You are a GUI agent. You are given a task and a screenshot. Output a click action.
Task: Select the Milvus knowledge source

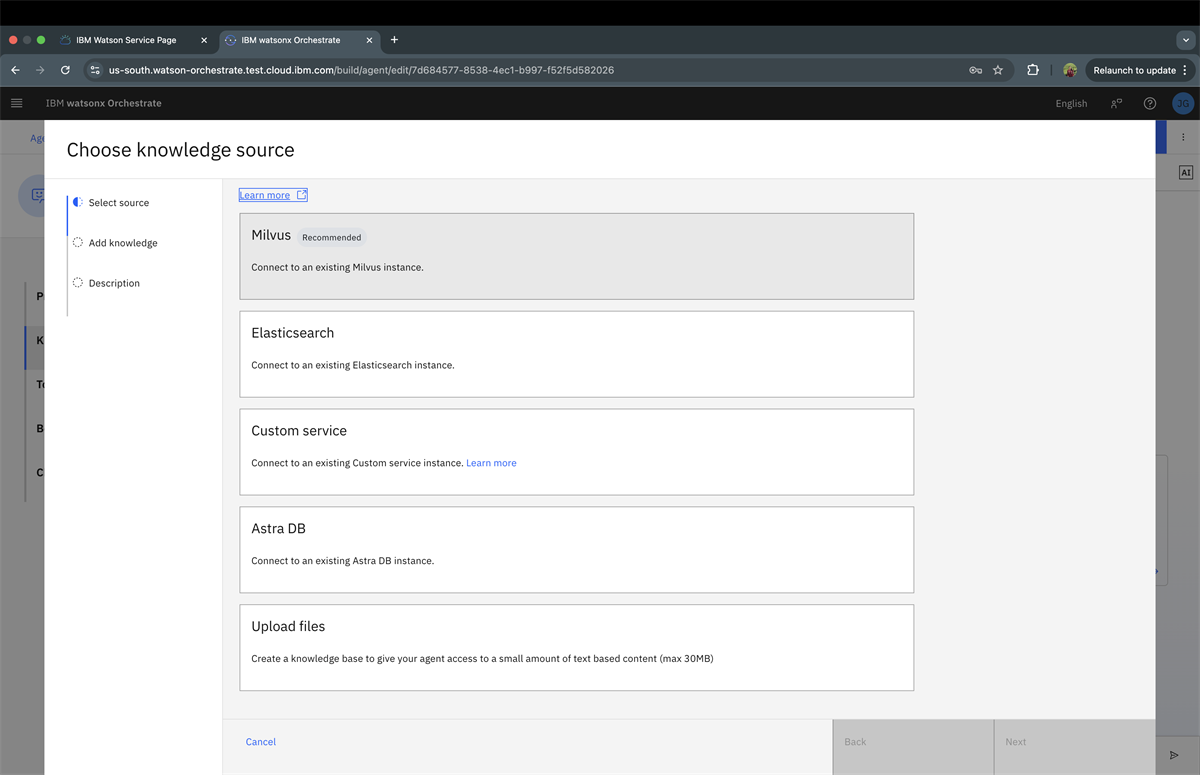click(x=576, y=256)
